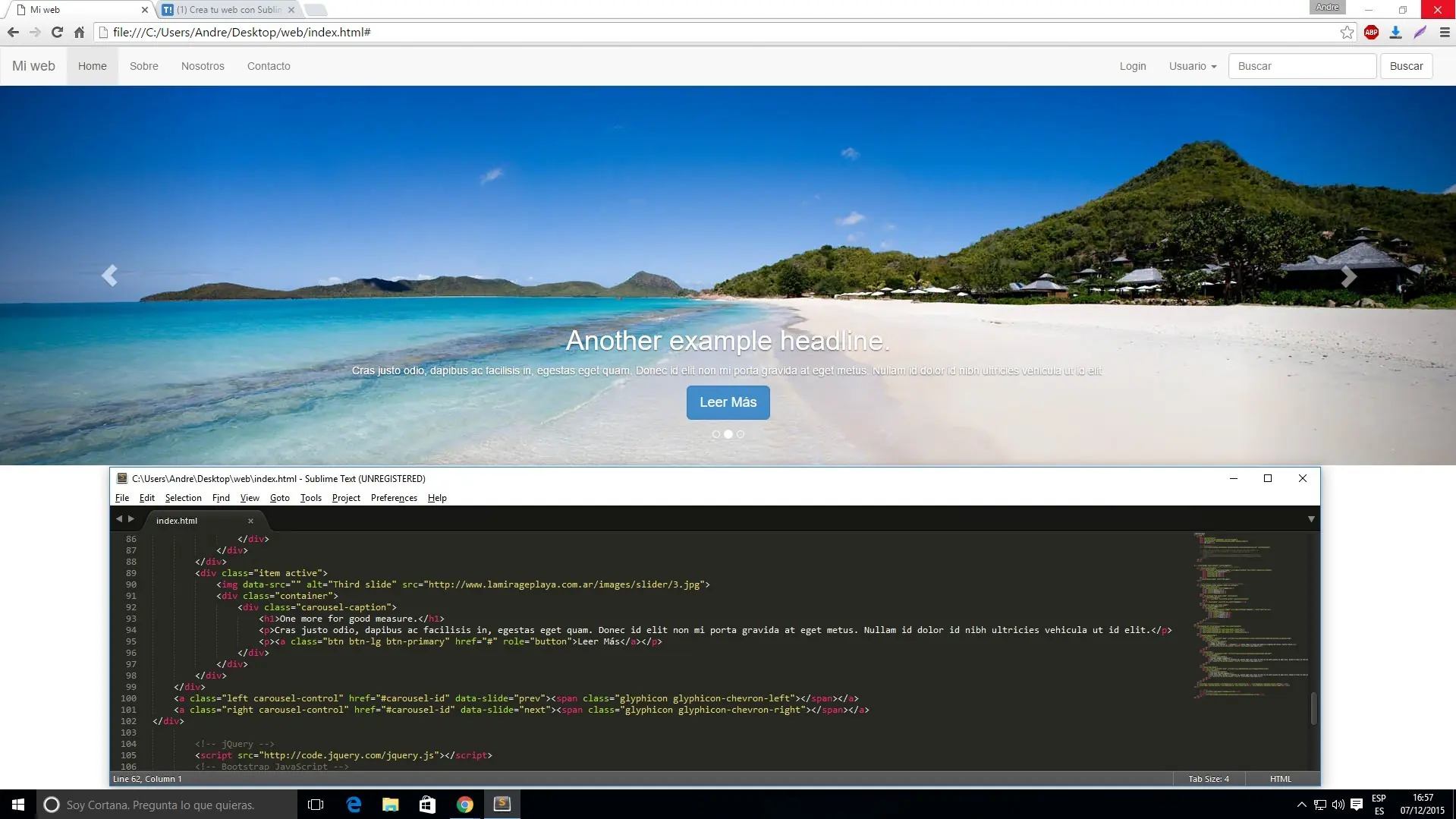This screenshot has width=1456, height=819.
Task: Open File Explorer from taskbar
Action: click(x=391, y=805)
